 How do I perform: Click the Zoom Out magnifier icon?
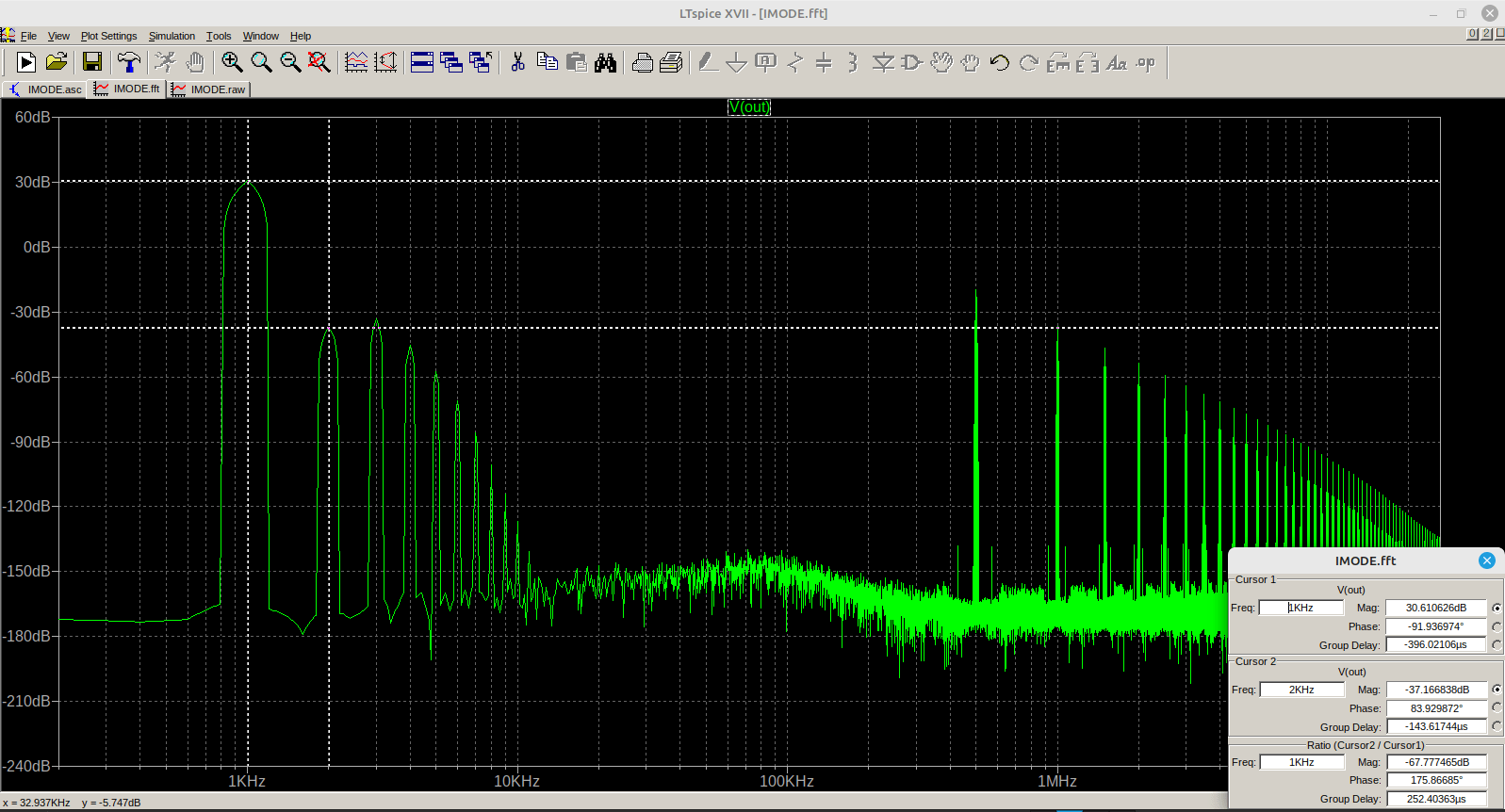[290, 62]
